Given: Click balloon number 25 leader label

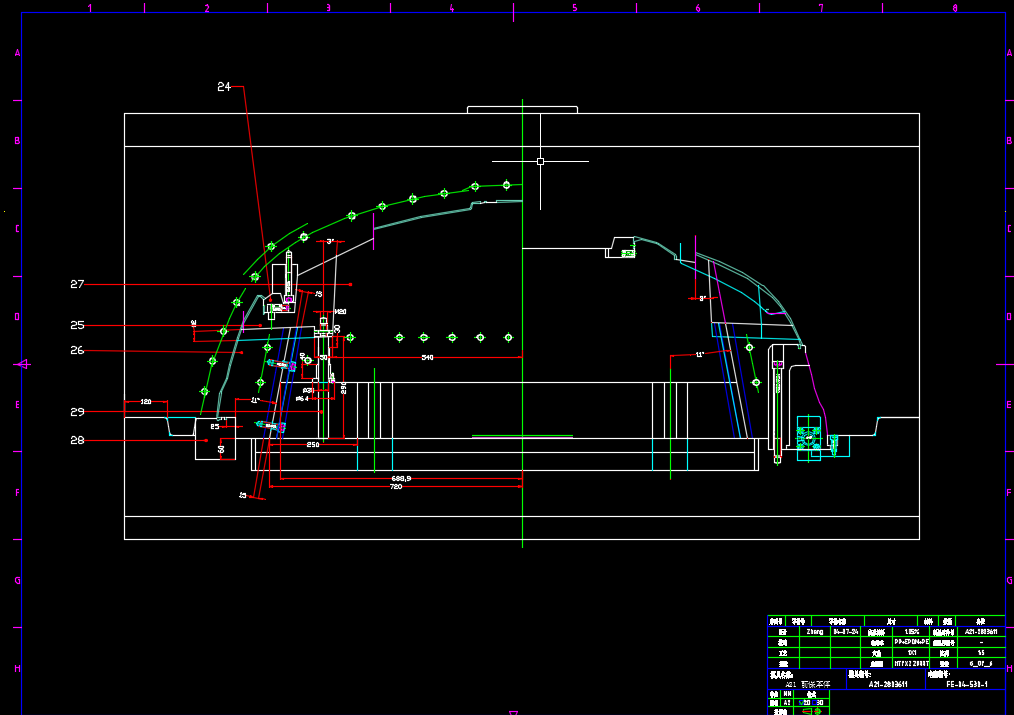Looking at the screenshot, I should [x=77, y=326].
